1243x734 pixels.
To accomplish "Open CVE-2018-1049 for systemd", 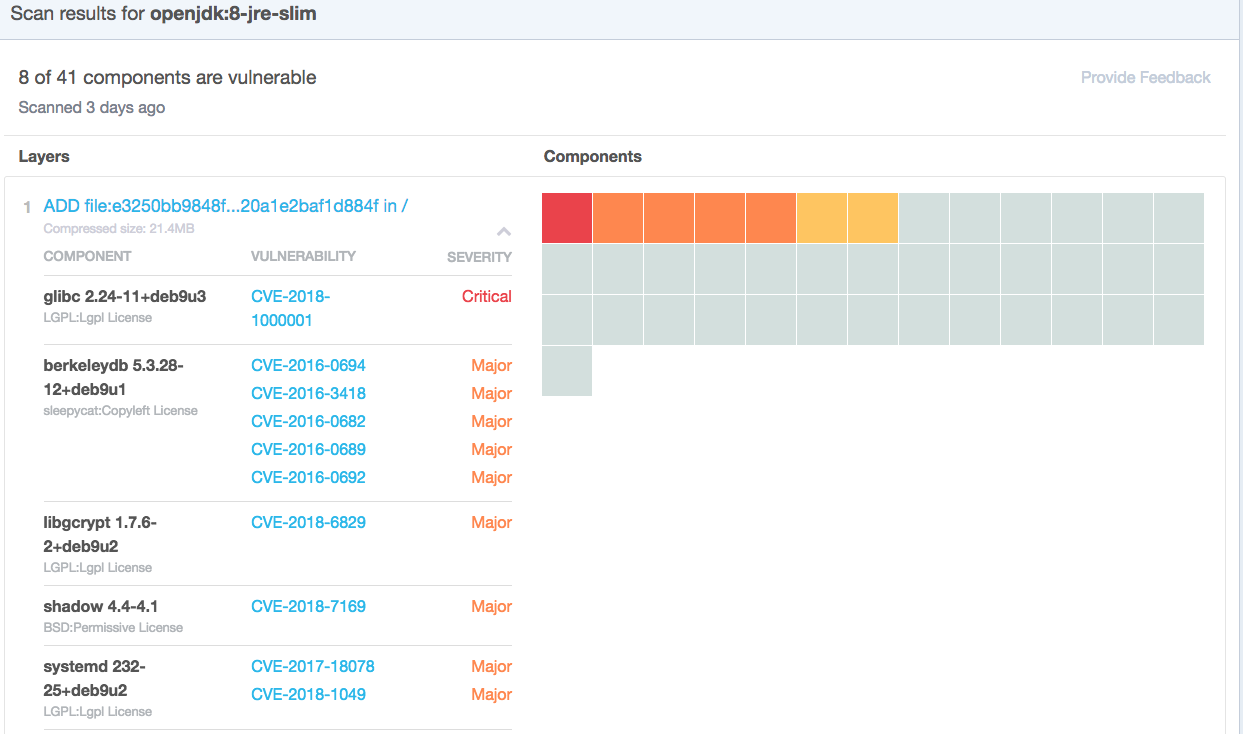I will pyautogui.click(x=308, y=694).
